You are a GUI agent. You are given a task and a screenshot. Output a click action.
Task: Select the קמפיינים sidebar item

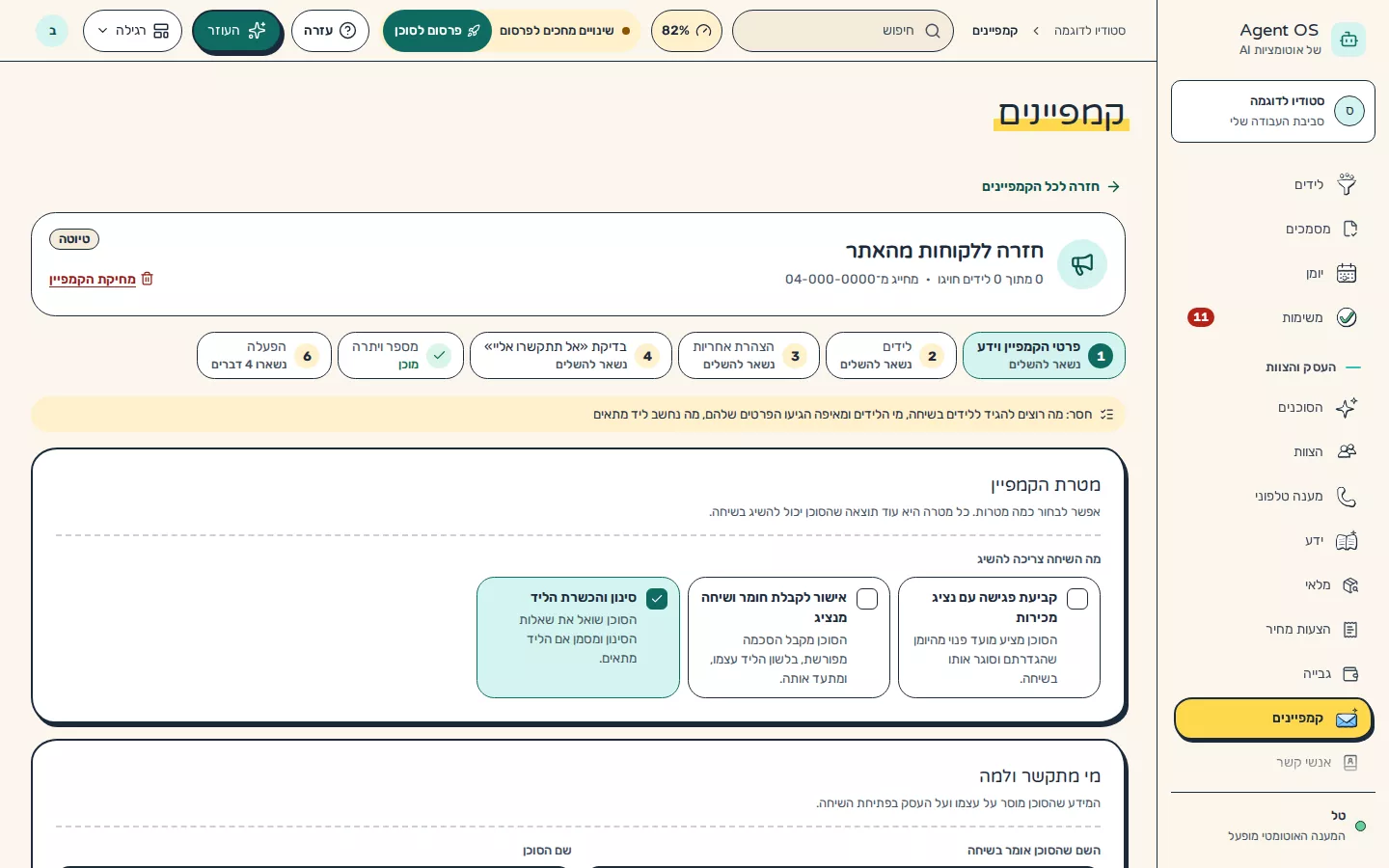(1273, 719)
